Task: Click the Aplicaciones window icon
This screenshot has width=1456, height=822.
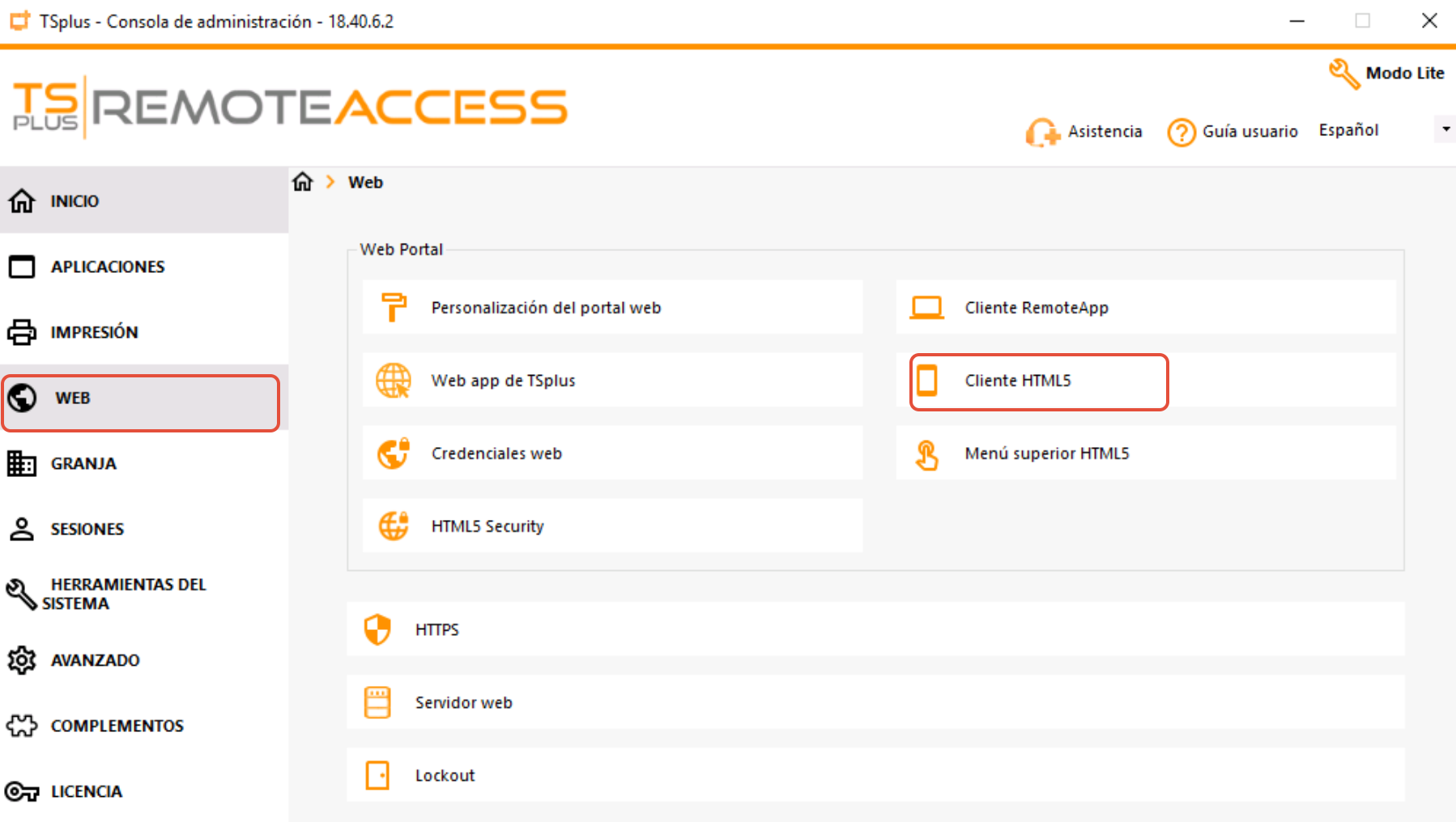Action: (22, 266)
